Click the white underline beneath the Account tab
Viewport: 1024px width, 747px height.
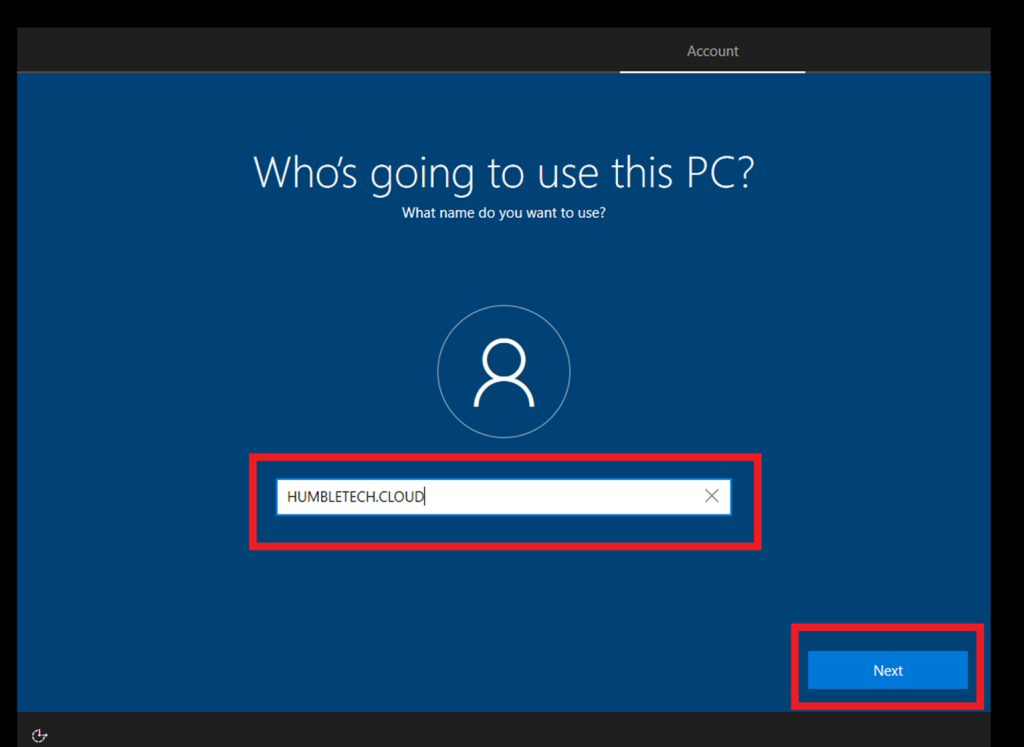tap(712, 72)
